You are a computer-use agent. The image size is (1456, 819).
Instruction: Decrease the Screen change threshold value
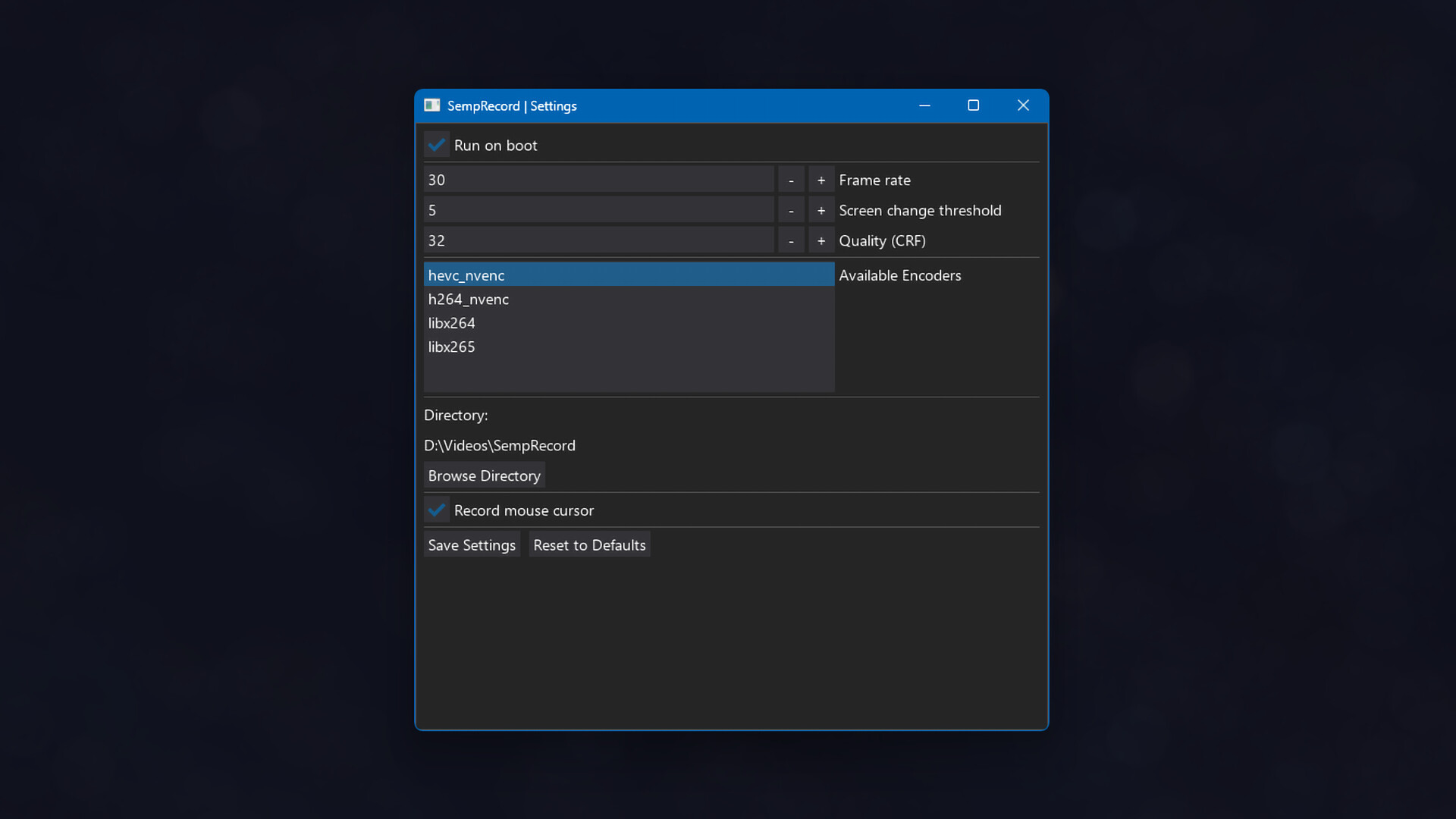(x=791, y=210)
